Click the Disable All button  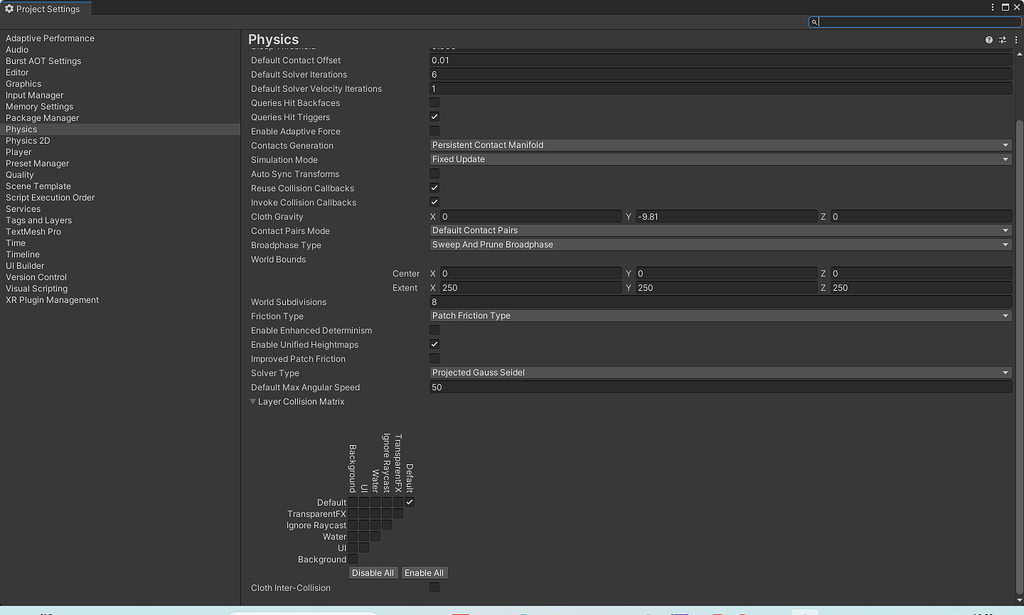(x=373, y=572)
